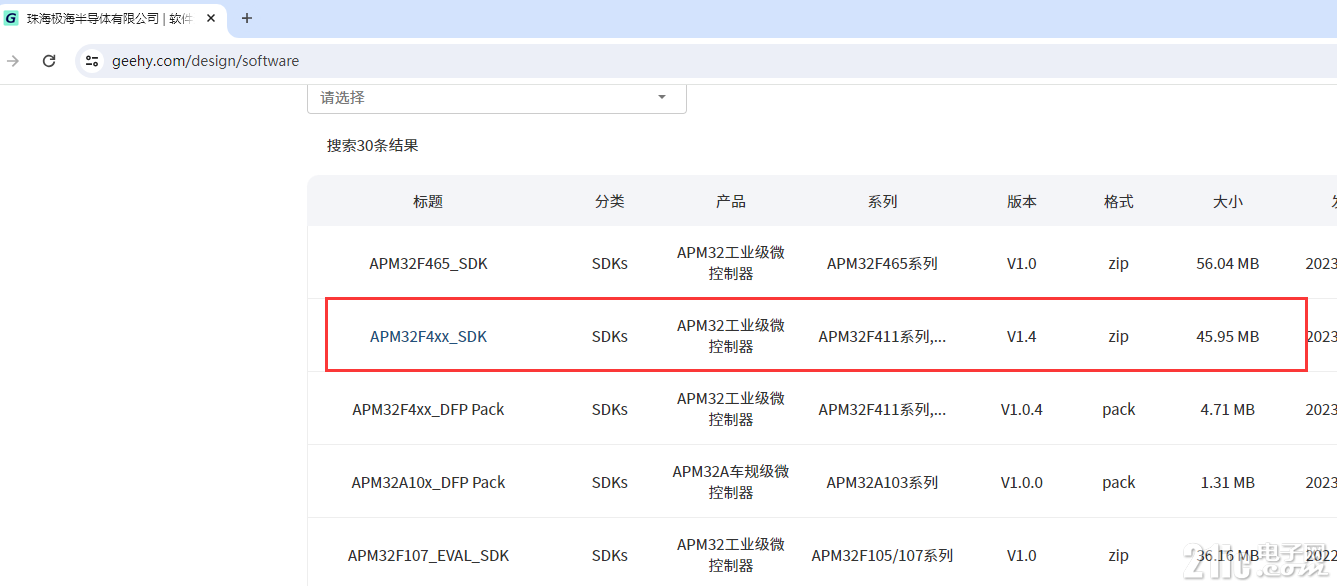Click the series cell of APM32F4xx_SDK row
This screenshot has height=586, width=1337.
tap(883, 337)
